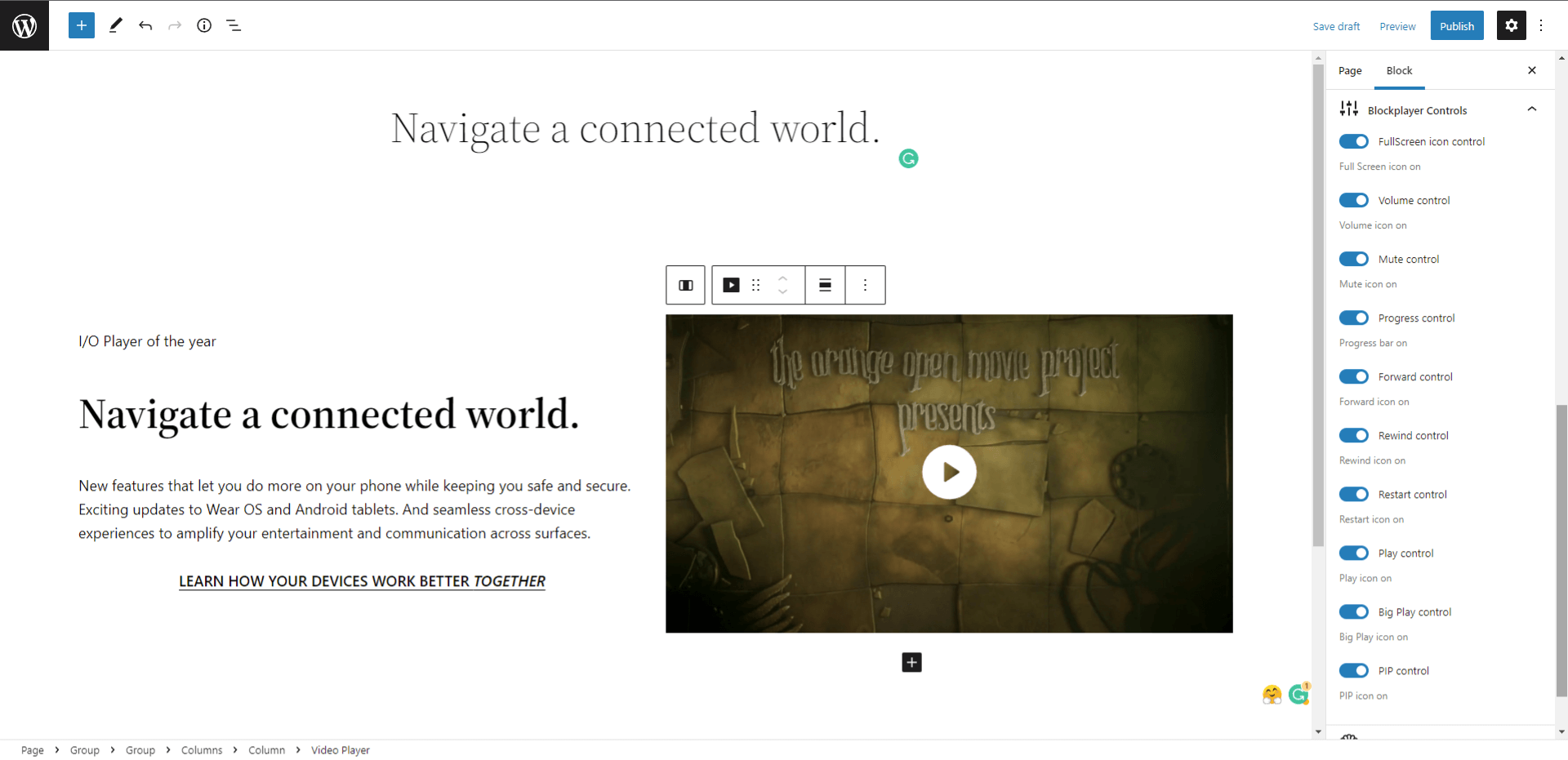Play the video with the big play button
This screenshot has height=760, width=1568.
click(x=949, y=472)
